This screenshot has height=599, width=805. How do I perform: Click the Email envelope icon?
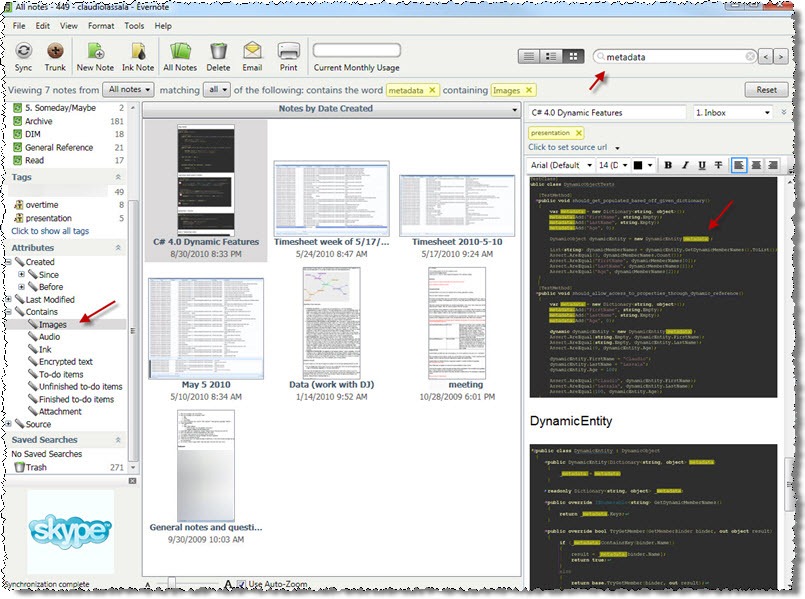click(x=252, y=56)
